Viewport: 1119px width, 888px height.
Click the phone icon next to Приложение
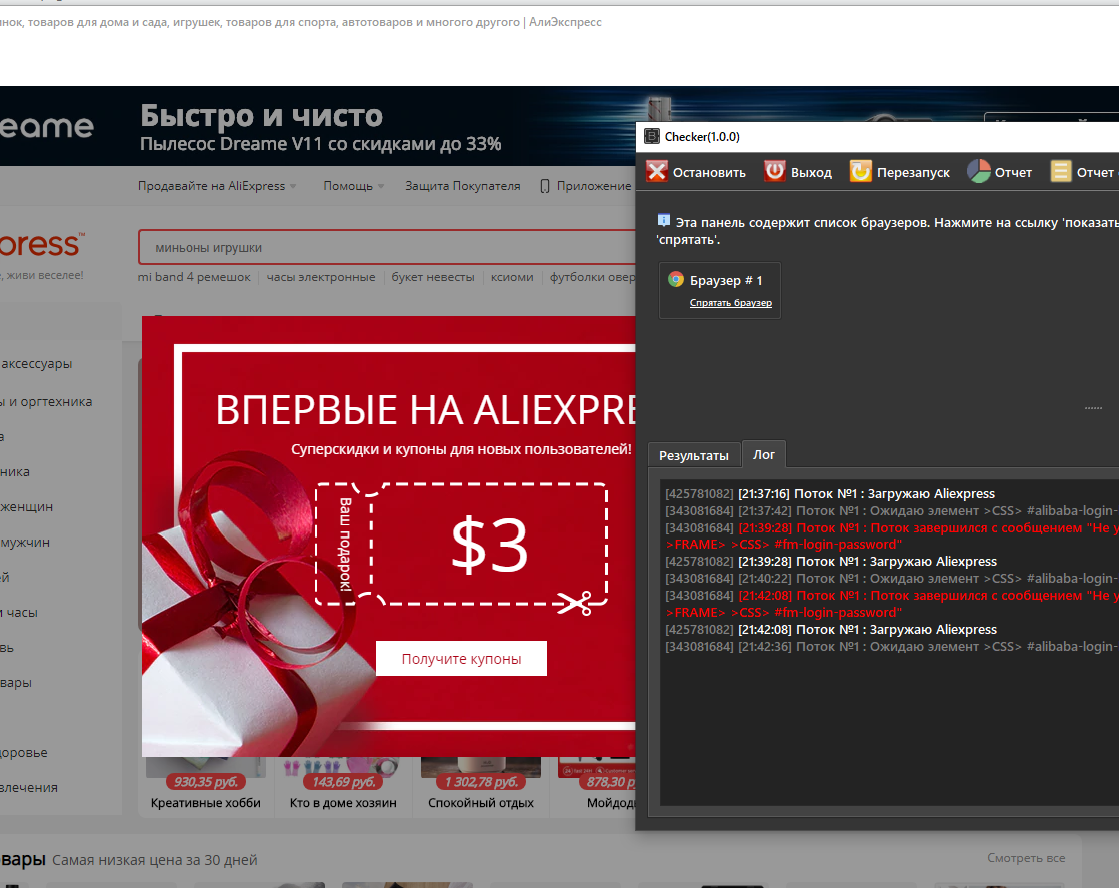tap(545, 186)
